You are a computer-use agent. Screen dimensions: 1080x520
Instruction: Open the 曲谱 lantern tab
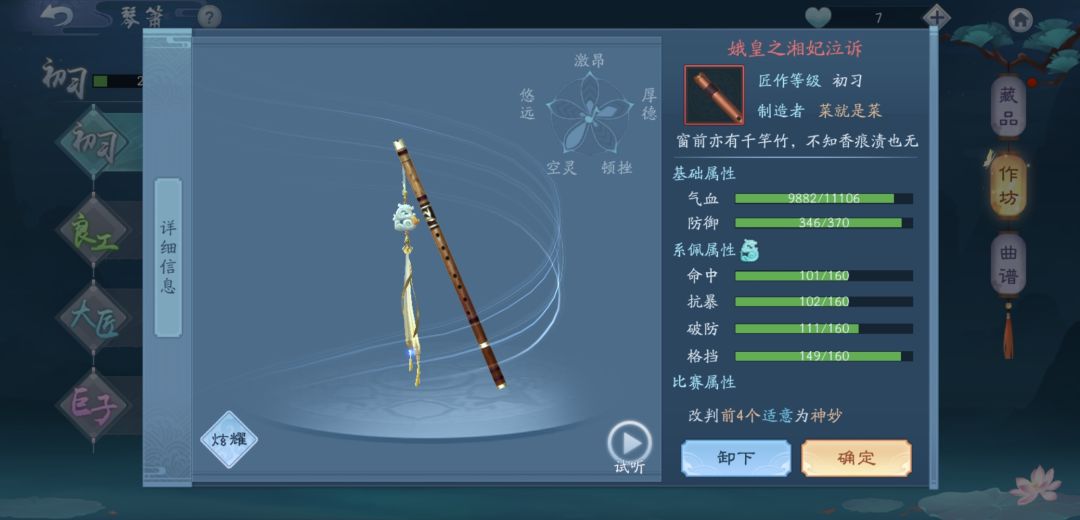click(1008, 265)
